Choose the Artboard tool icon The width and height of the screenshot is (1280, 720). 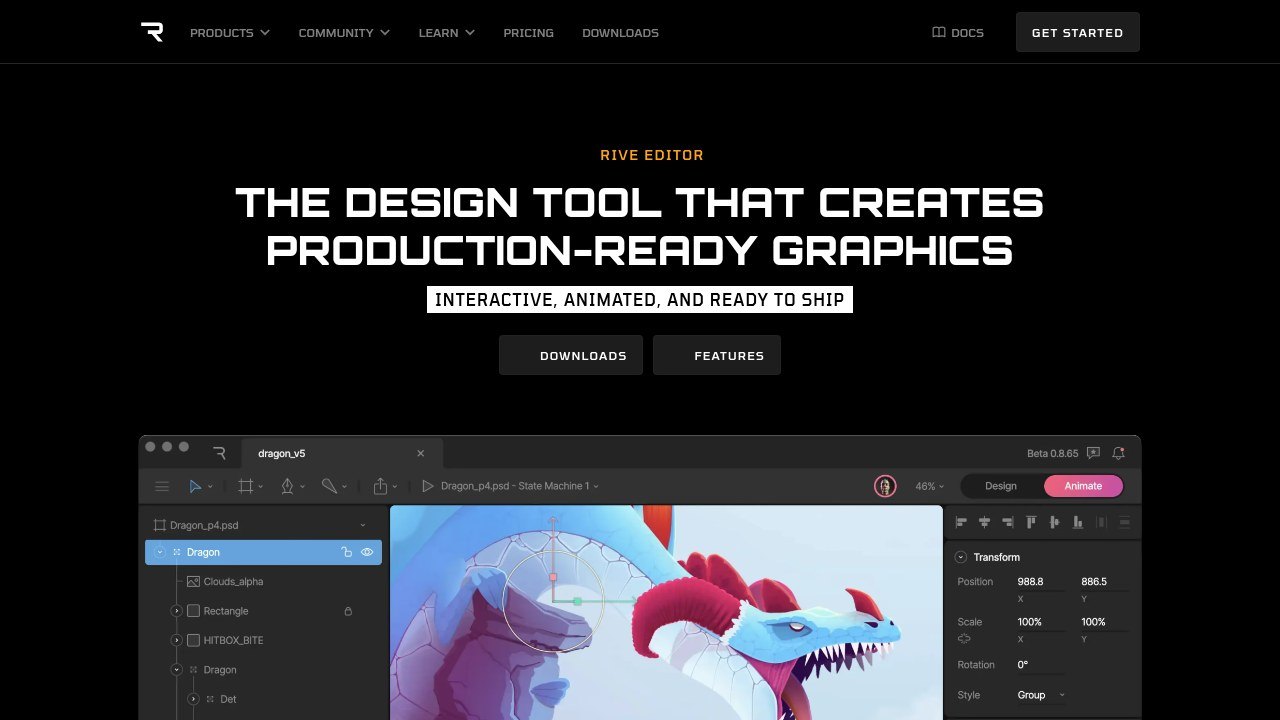tap(245, 486)
